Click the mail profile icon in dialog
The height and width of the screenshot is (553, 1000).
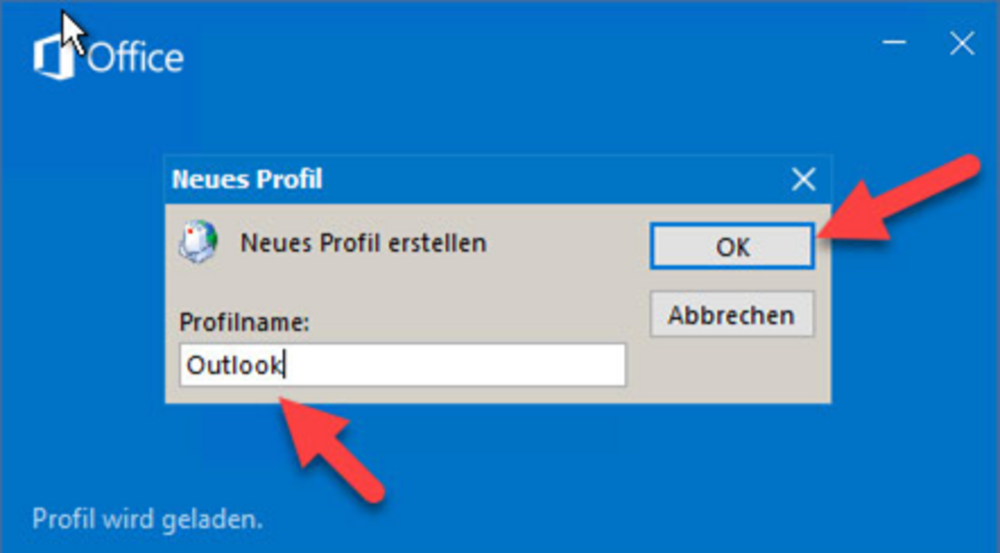[x=198, y=242]
